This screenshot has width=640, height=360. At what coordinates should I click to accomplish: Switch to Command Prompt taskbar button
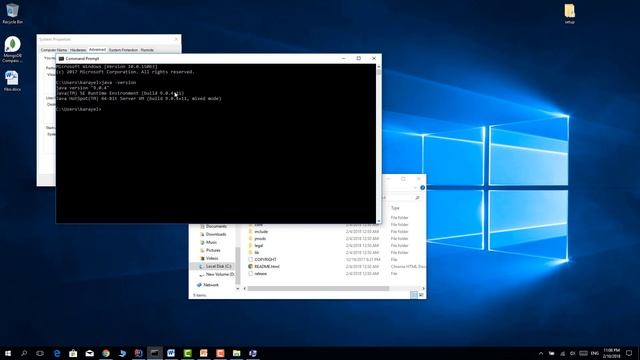155,353
